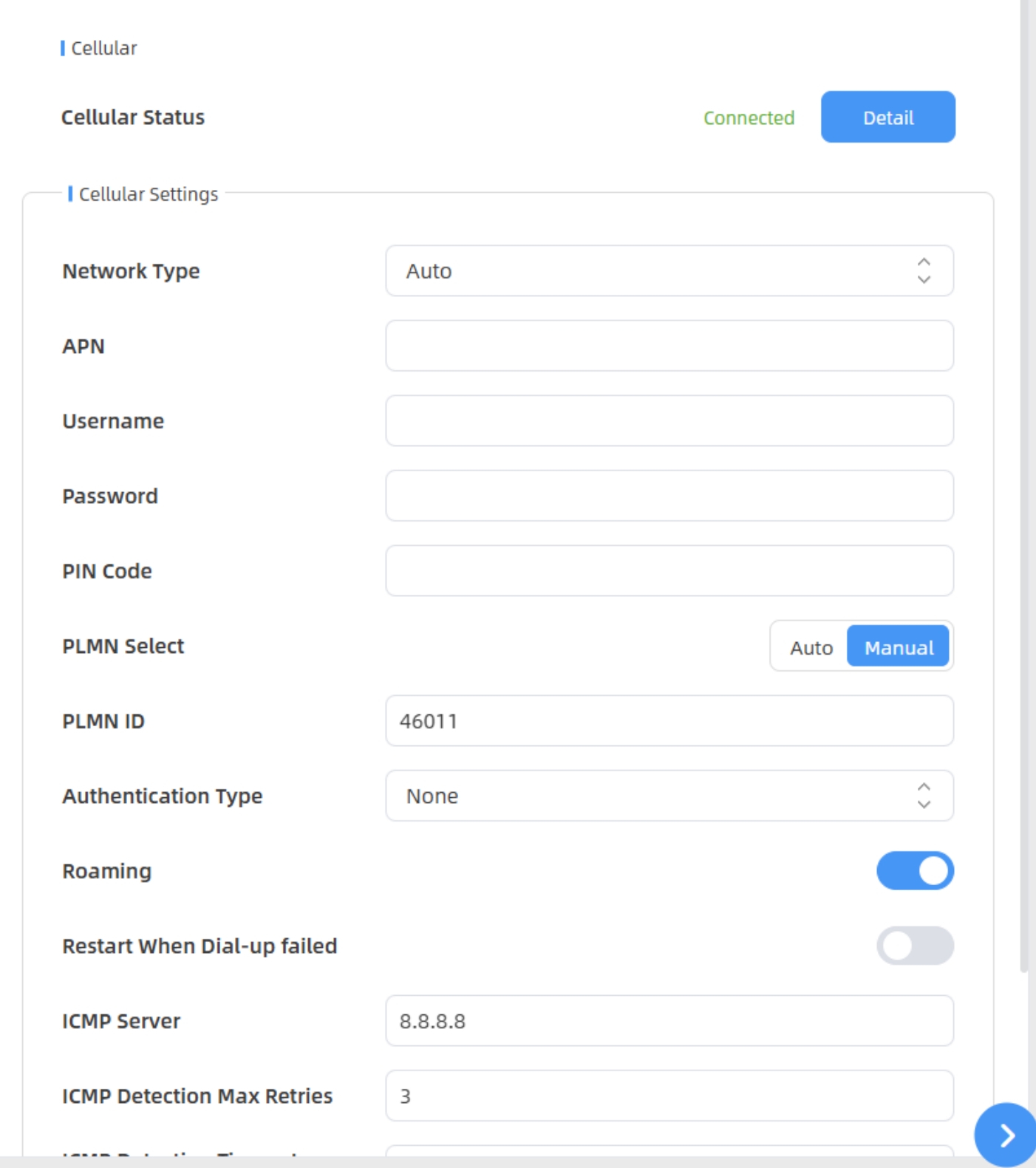Click the PLMN ID field with 46011
This screenshot has width=1036, height=1168.
(x=669, y=721)
